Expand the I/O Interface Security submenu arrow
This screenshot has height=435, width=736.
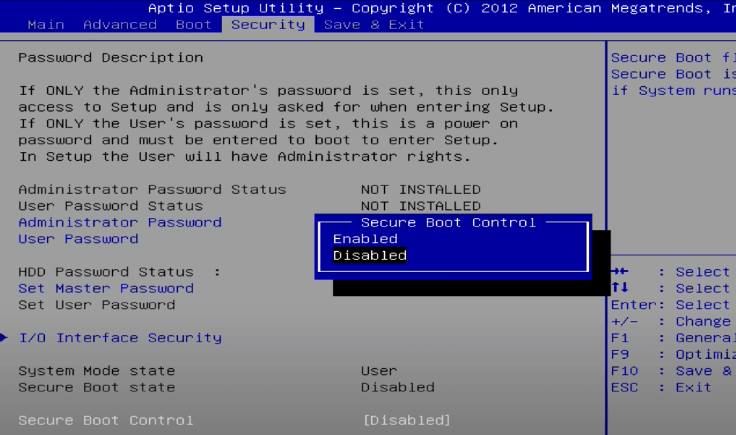click(x=4, y=337)
